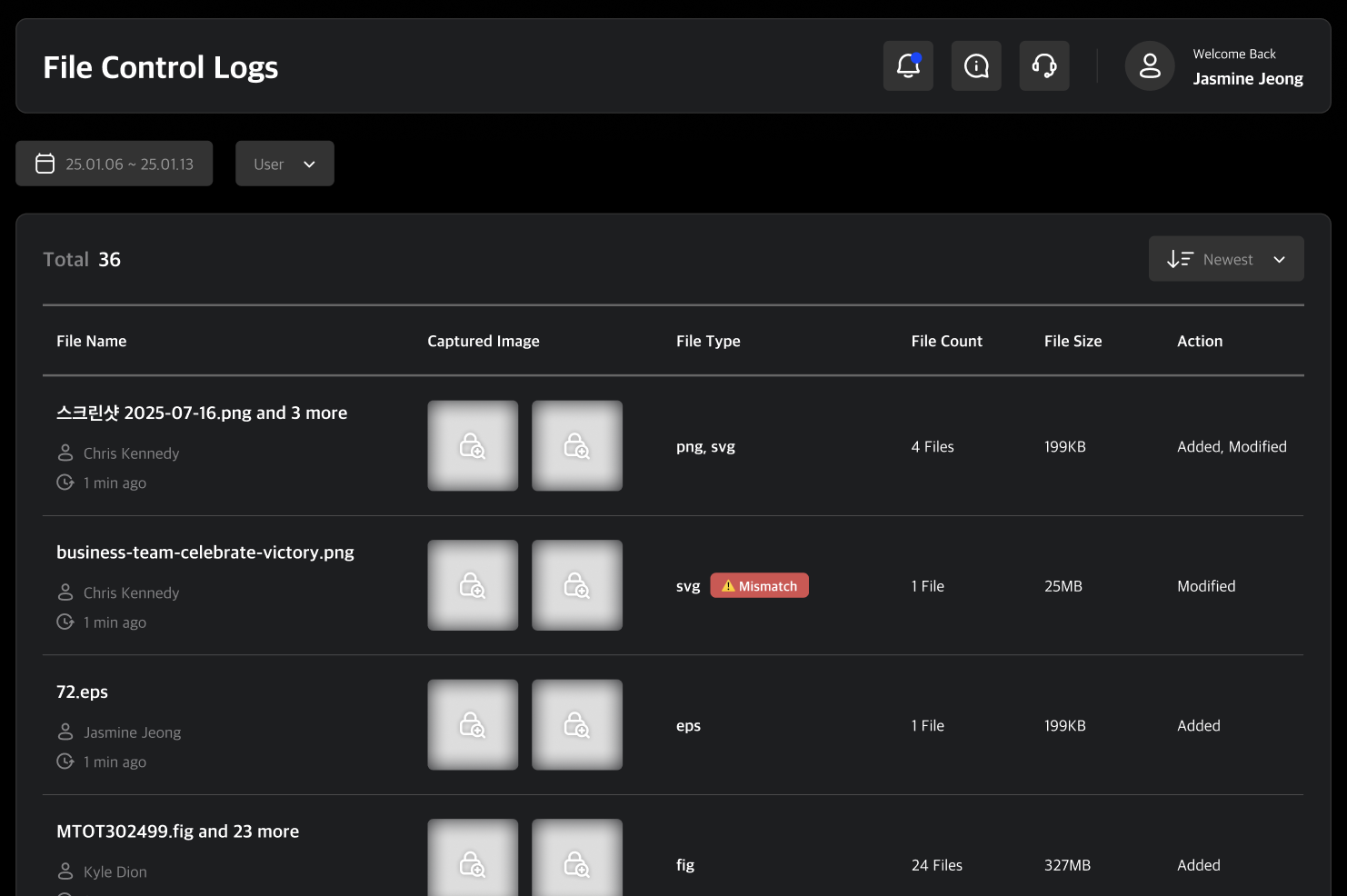Open customer support via headset icon

click(x=1043, y=65)
